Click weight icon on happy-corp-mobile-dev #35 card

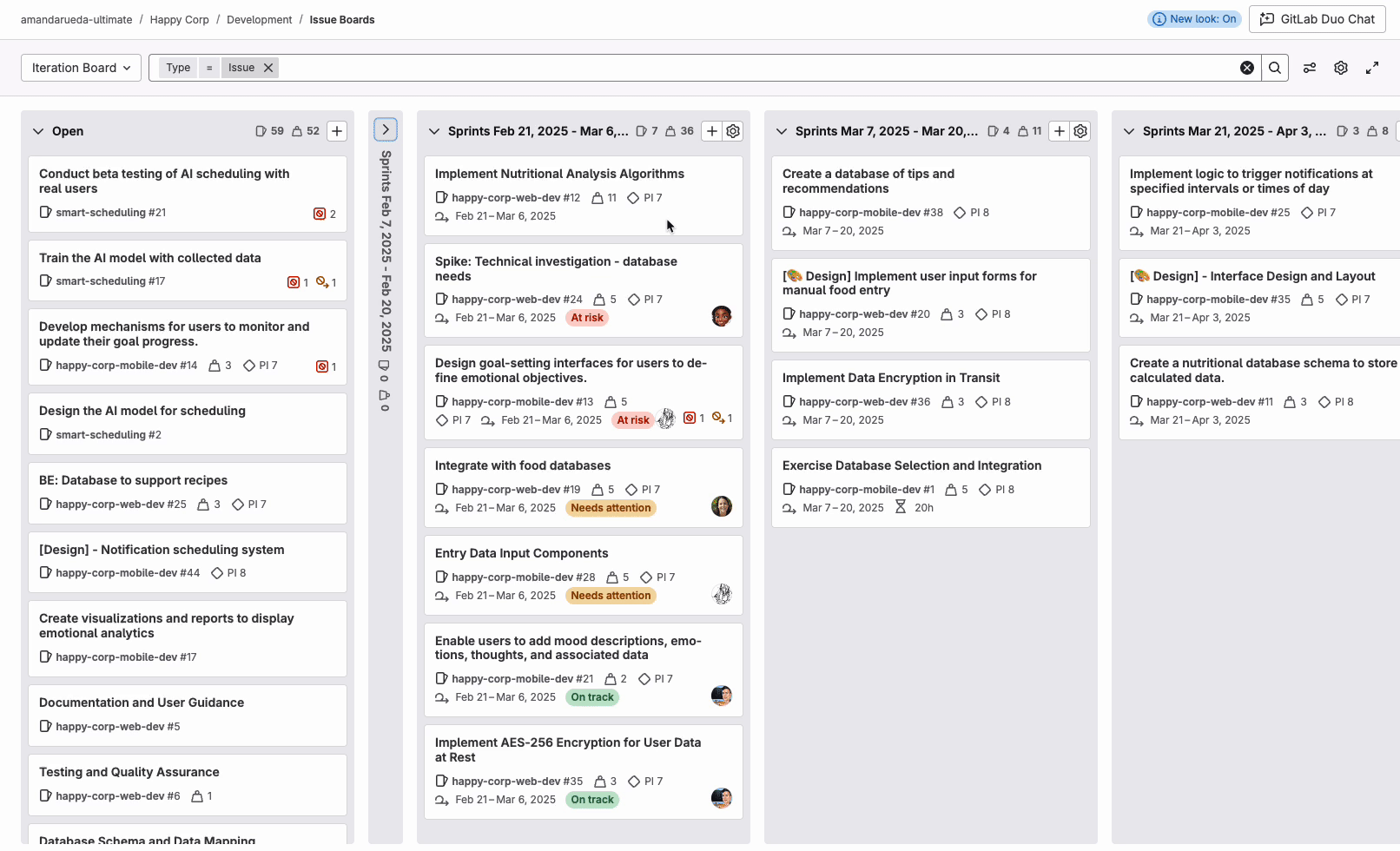coord(1307,300)
